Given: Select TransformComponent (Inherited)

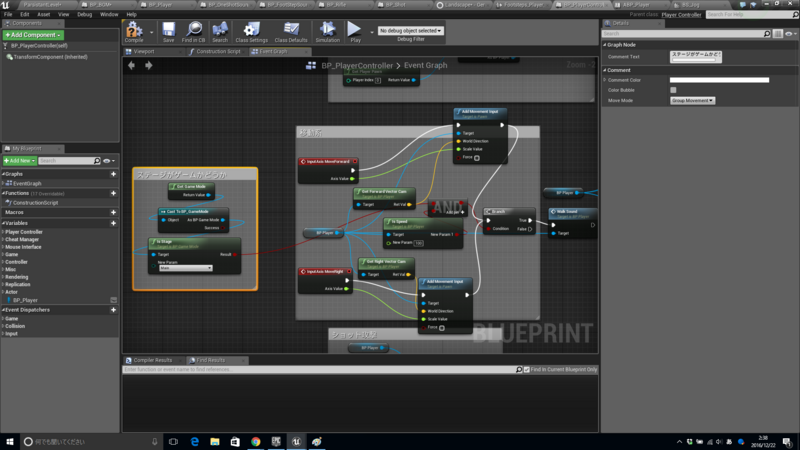Looking at the screenshot, I should point(50,57).
